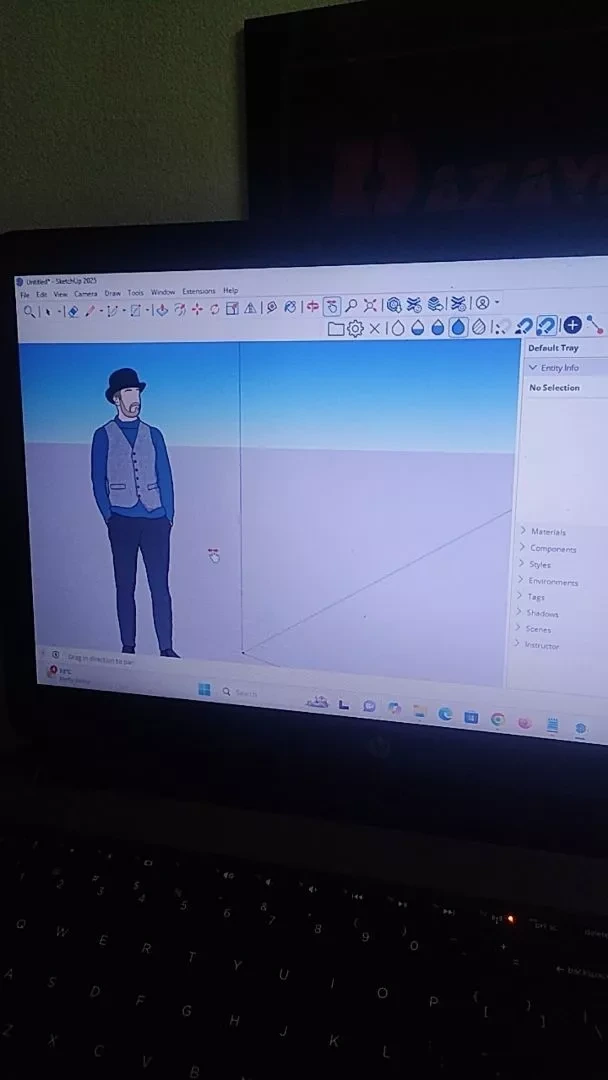The height and width of the screenshot is (1080, 608).
Task: Open the File menu
Action: tap(25, 295)
